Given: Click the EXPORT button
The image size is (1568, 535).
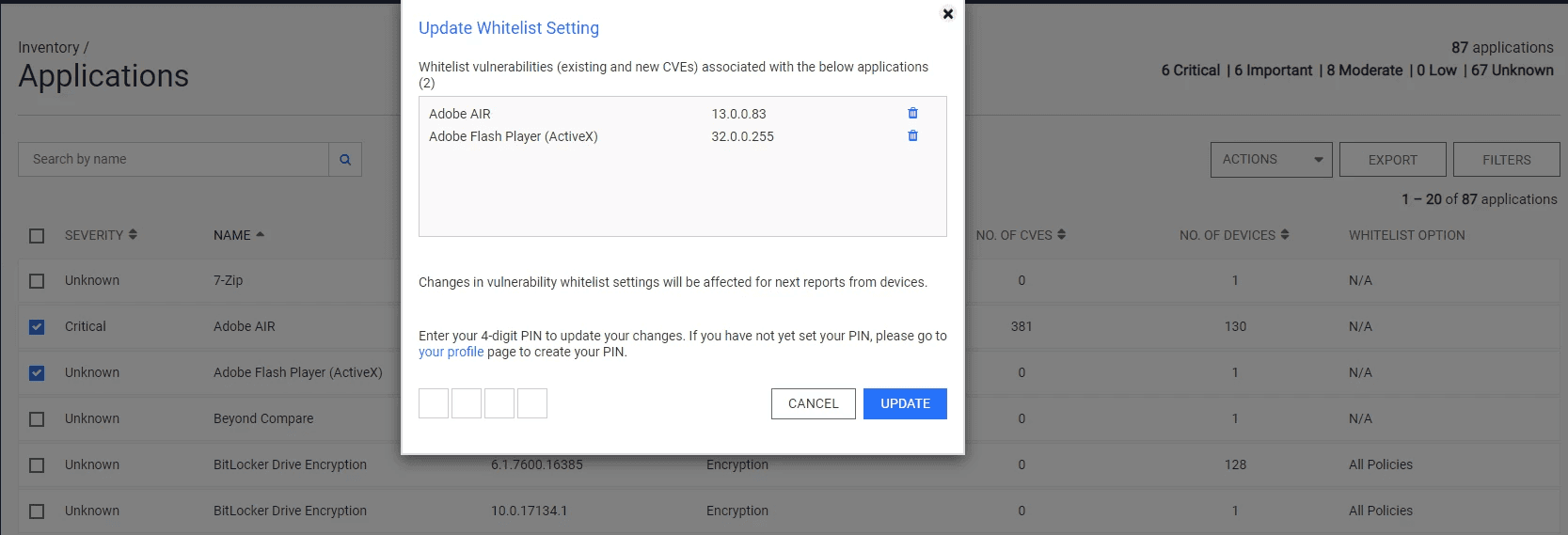Looking at the screenshot, I should 1392,160.
